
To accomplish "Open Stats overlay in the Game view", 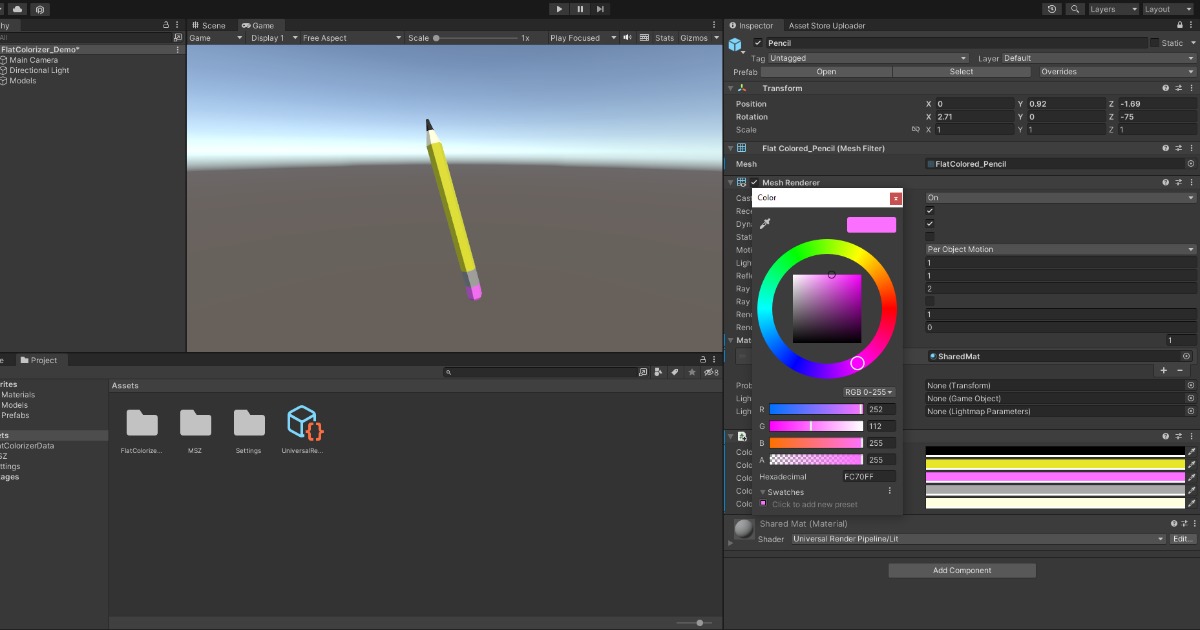I will tap(664, 38).
